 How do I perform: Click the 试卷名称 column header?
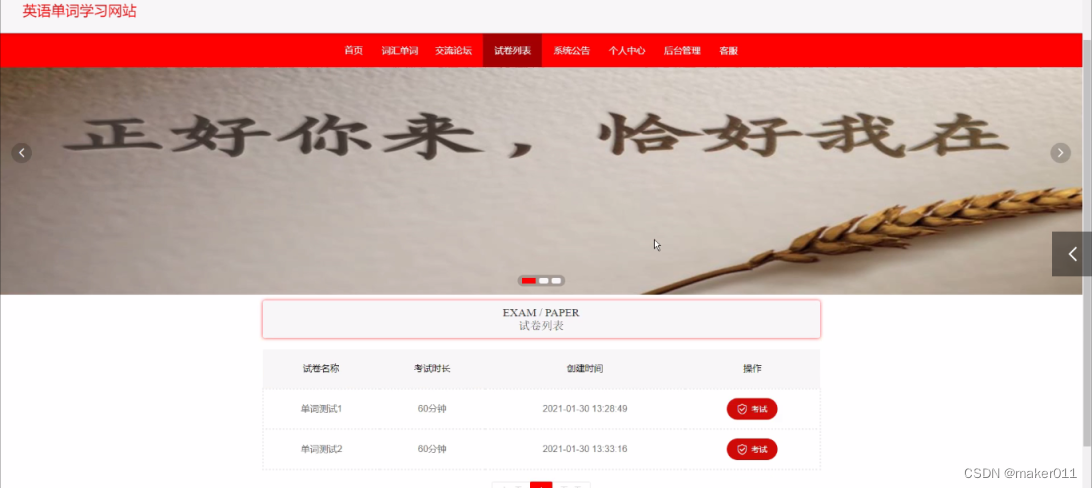point(321,368)
